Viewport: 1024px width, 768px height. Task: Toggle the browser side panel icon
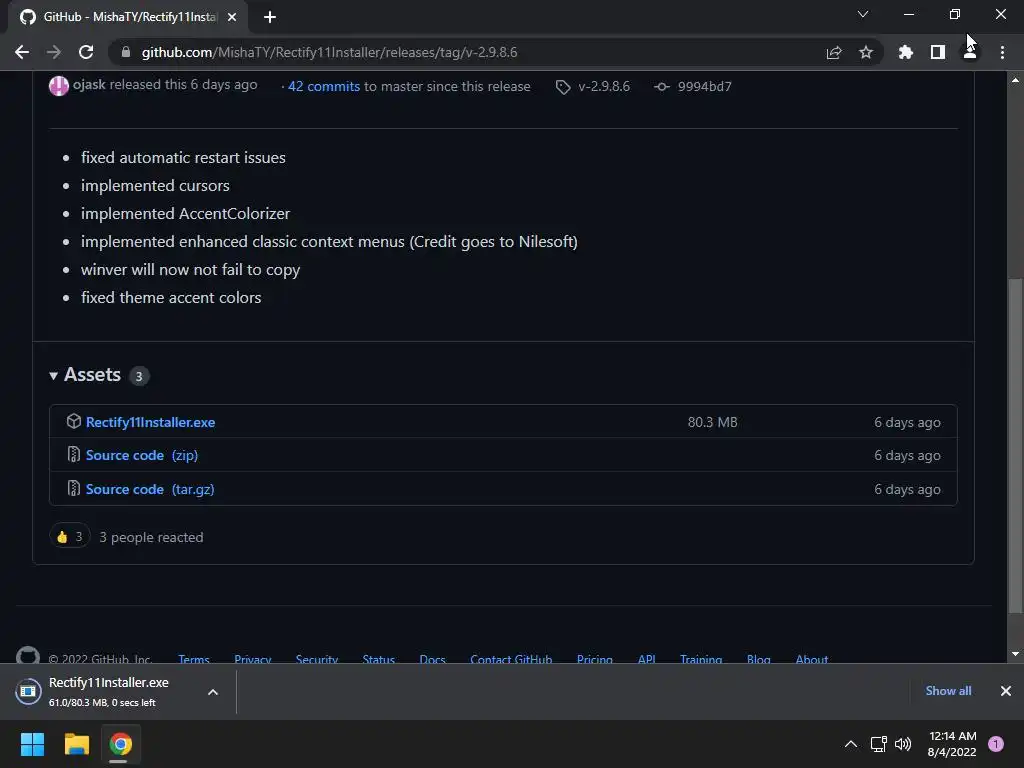[938, 52]
